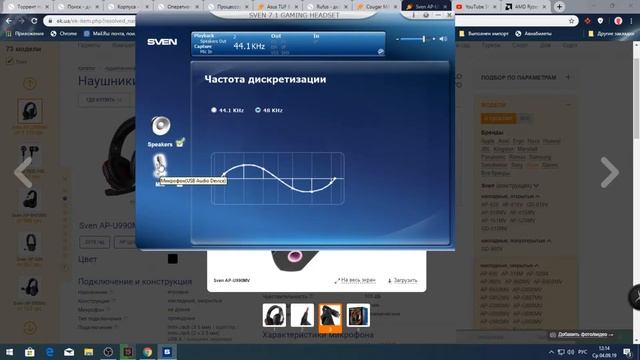Toggle the Speakers default-device checkmark
The height and width of the screenshot is (360, 640).
[180, 143]
